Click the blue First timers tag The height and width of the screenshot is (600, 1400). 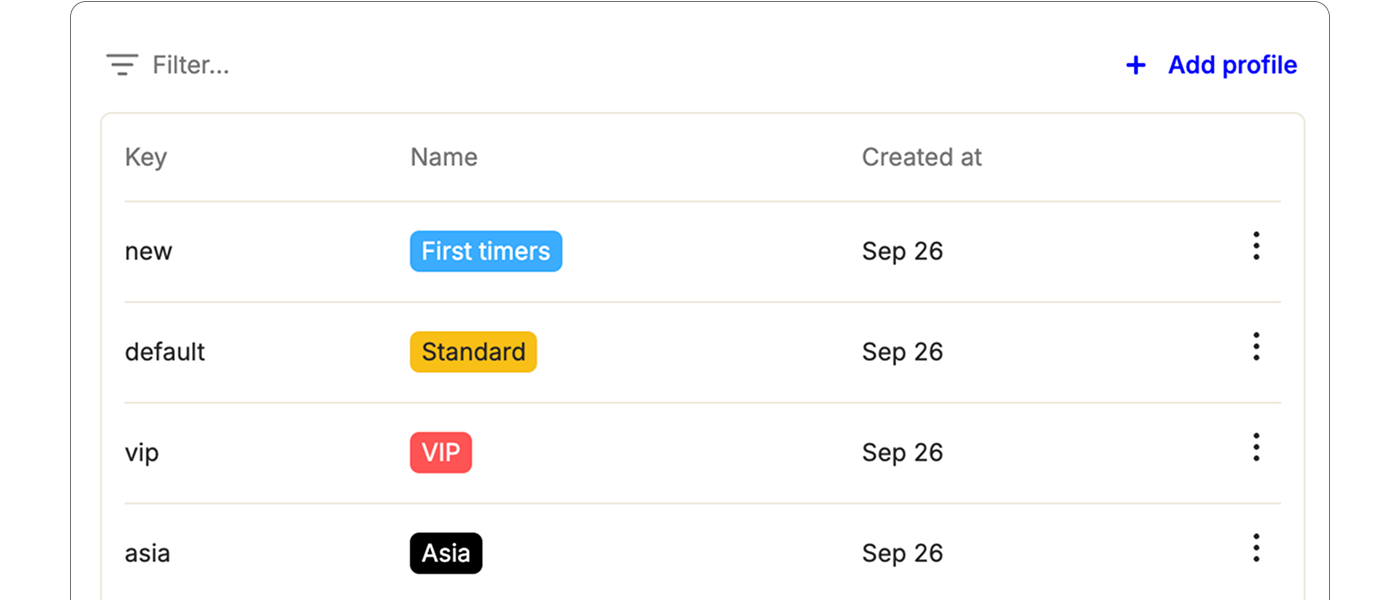click(x=486, y=251)
